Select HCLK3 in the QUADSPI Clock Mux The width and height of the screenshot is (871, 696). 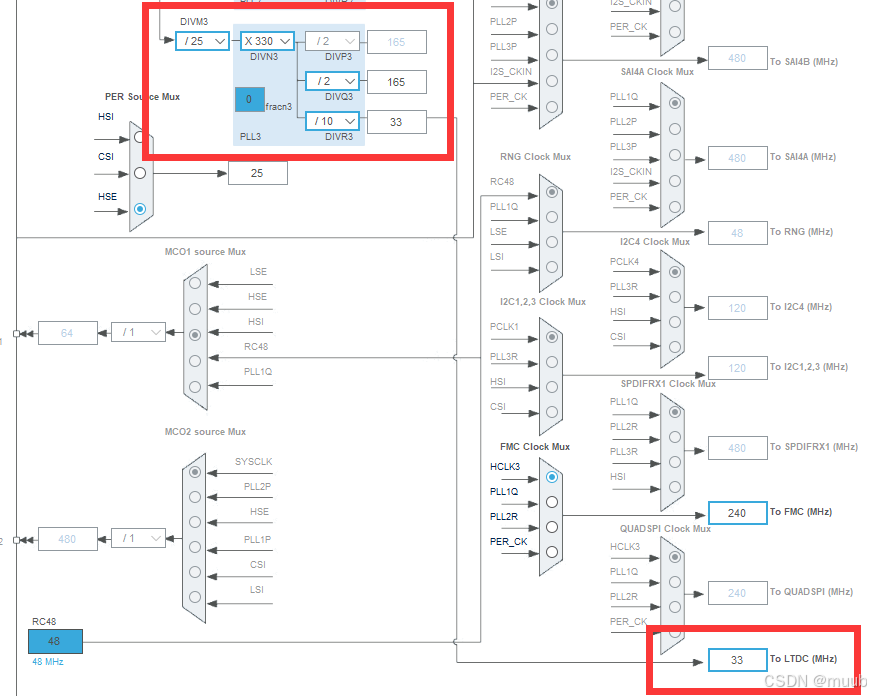(x=675, y=557)
